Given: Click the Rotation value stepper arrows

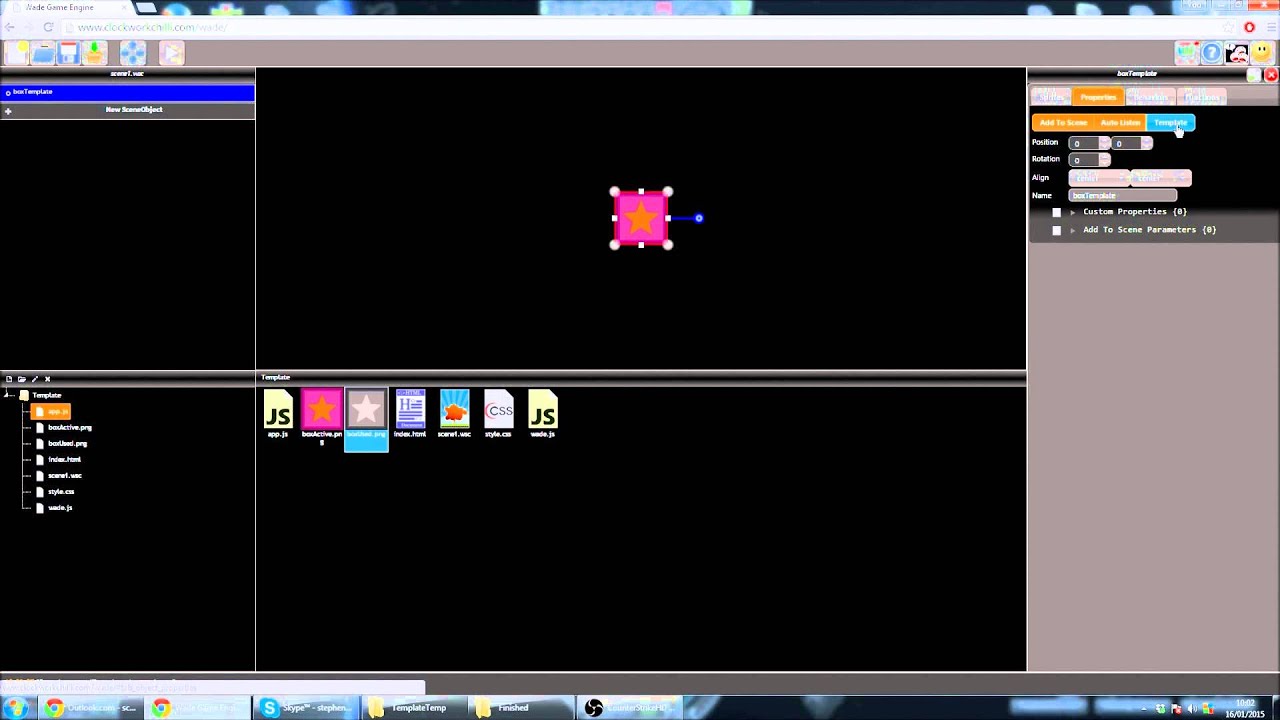Looking at the screenshot, I should 1104,160.
